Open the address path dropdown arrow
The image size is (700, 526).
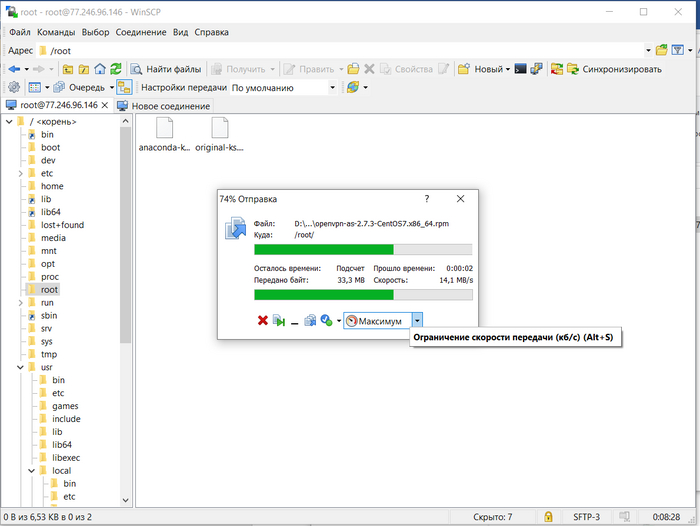[648, 50]
